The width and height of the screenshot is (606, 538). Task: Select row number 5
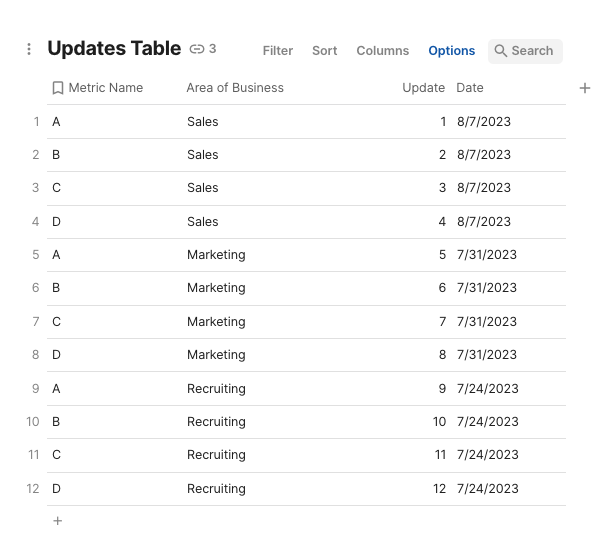(x=36, y=255)
